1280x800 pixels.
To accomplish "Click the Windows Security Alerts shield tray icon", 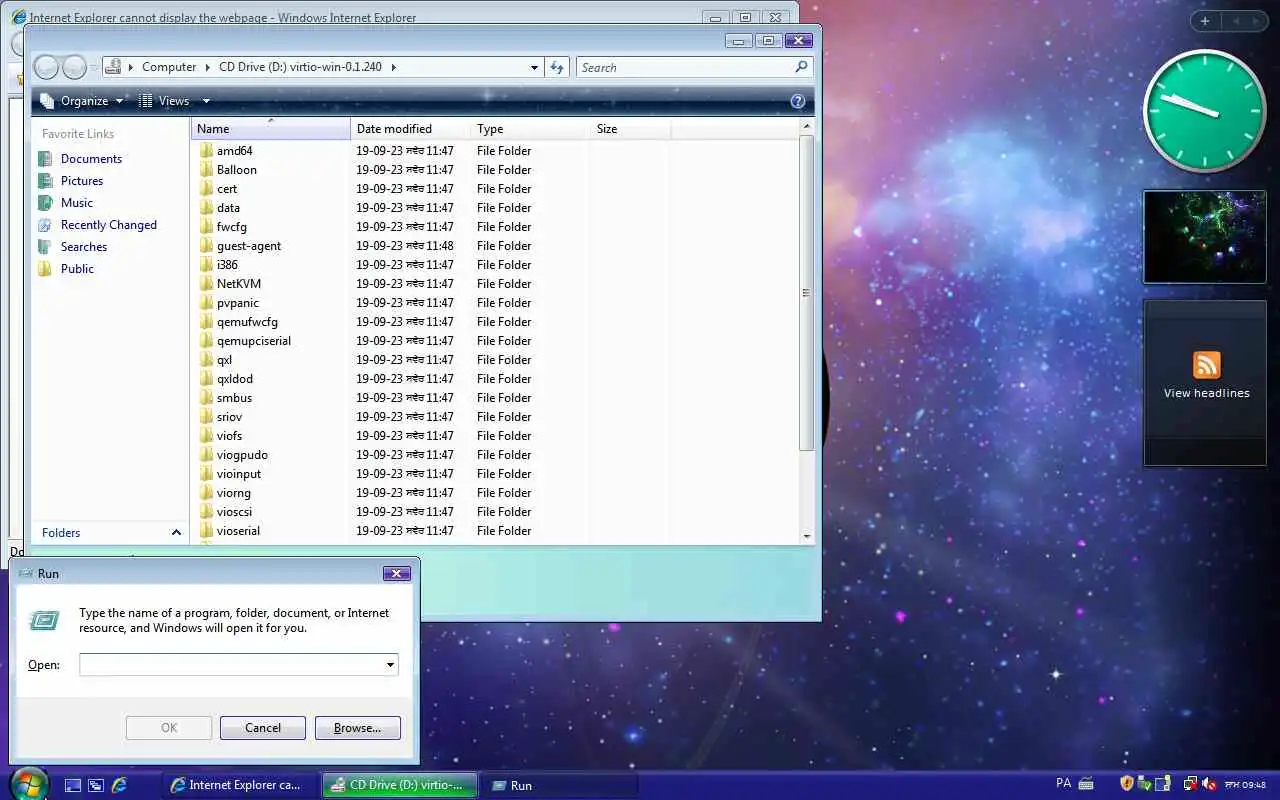I will tap(1127, 784).
